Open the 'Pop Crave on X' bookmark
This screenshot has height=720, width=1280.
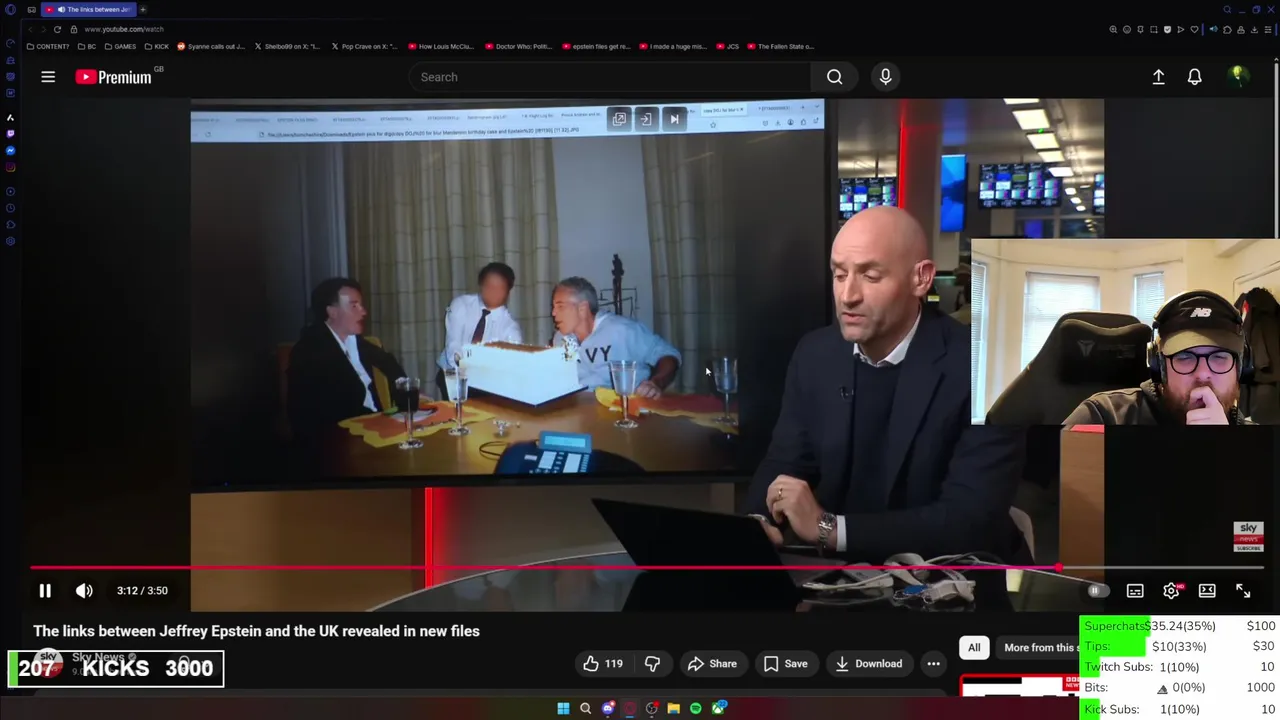pos(364,46)
